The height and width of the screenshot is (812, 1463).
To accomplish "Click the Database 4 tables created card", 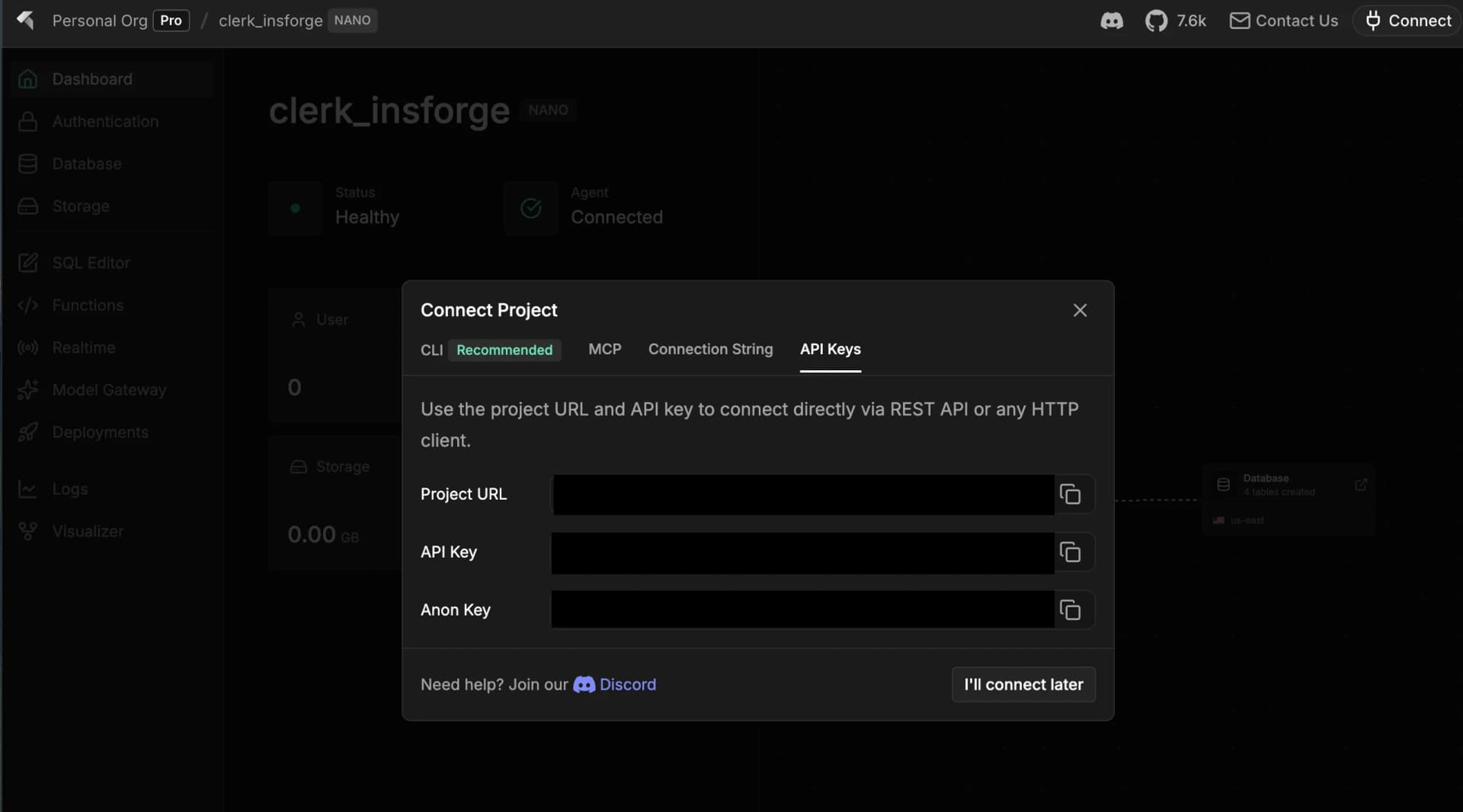I will (x=1289, y=498).
